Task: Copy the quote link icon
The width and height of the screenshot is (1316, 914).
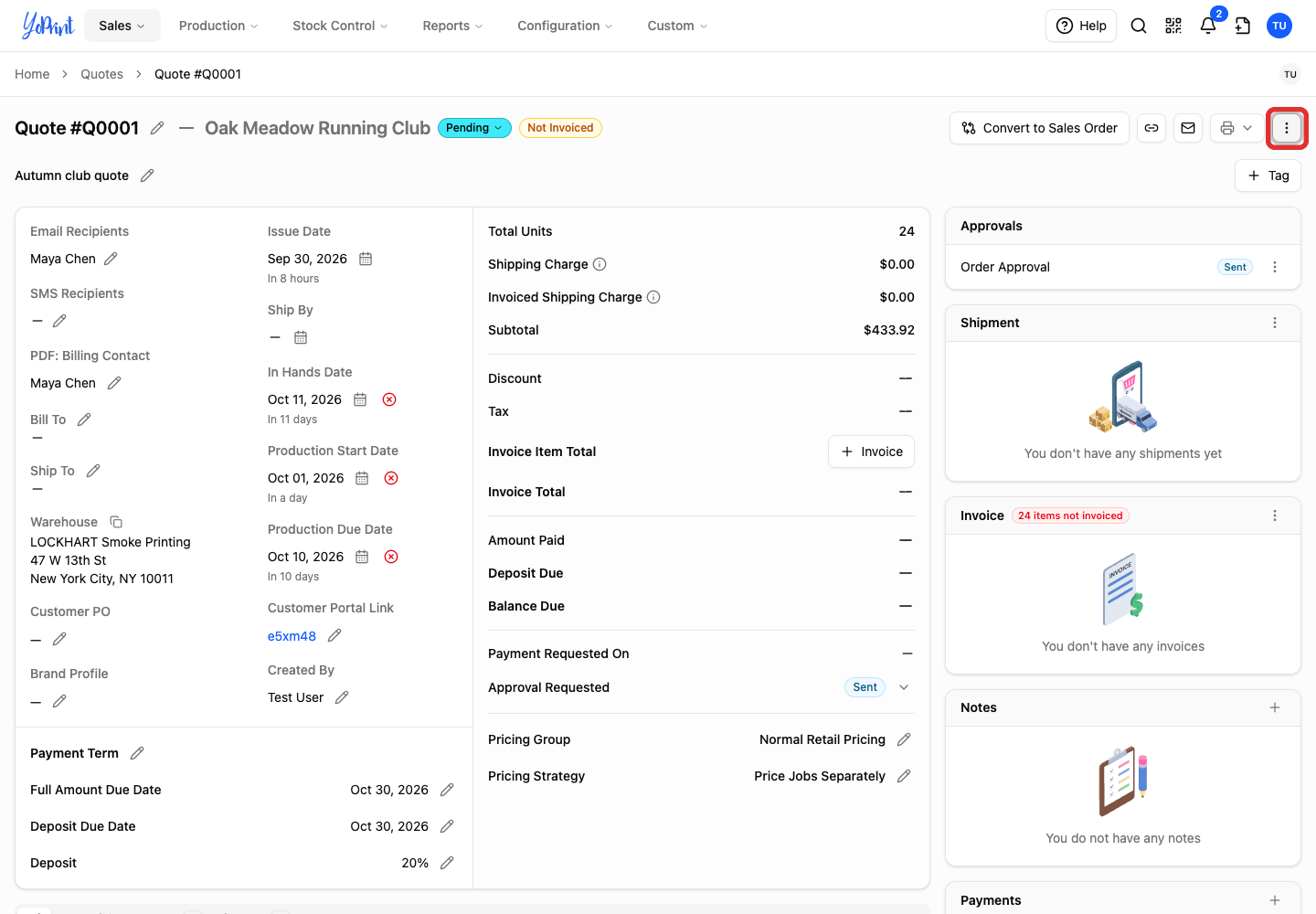Action: [x=1151, y=128]
